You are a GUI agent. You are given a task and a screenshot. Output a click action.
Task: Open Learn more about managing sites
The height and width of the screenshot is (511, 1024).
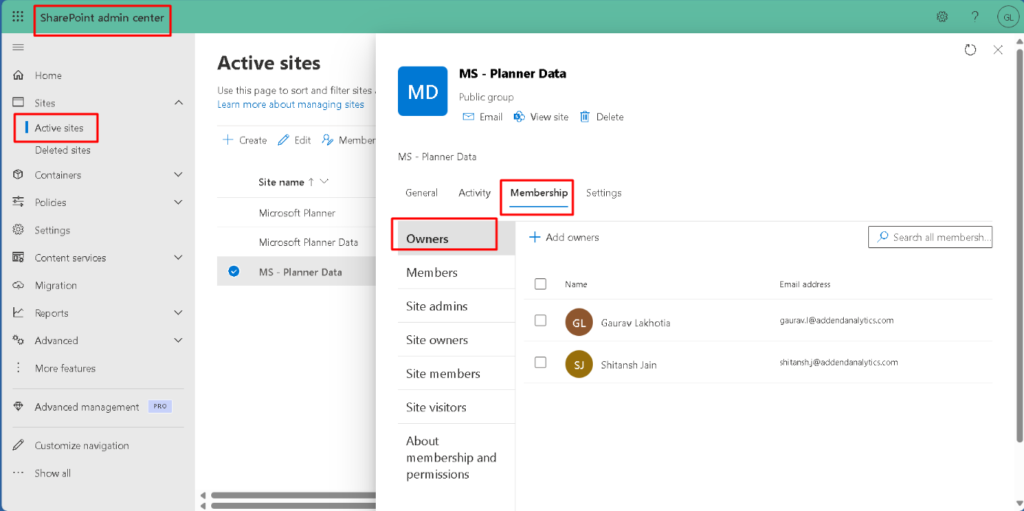coord(291,105)
